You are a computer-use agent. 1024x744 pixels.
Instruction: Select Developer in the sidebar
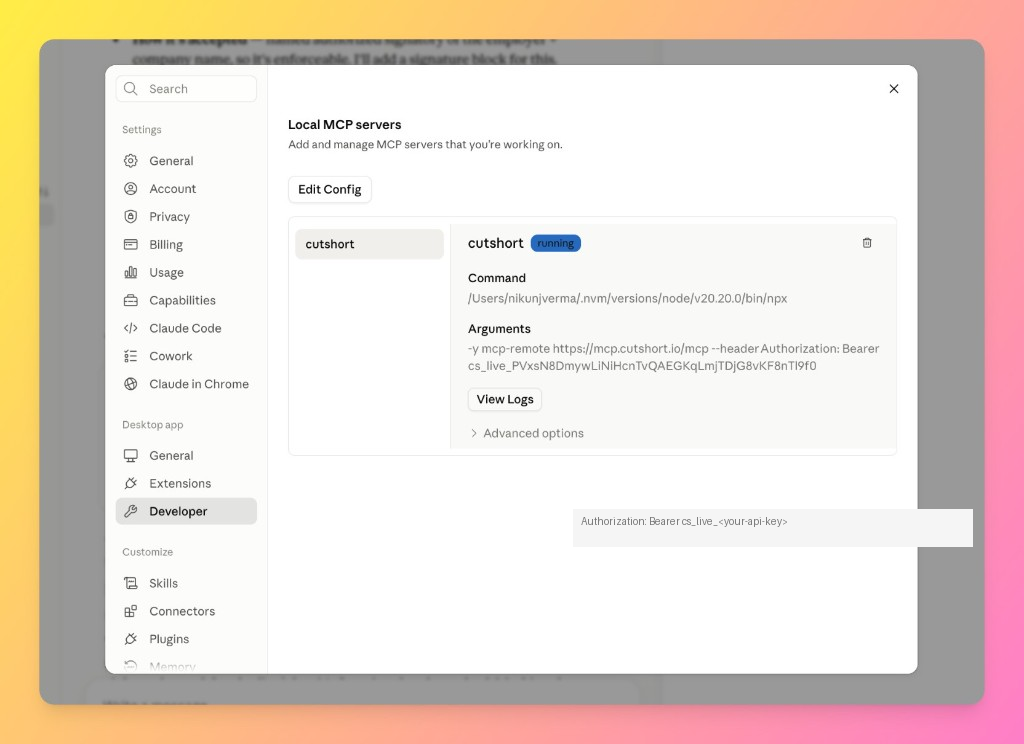tap(186, 511)
